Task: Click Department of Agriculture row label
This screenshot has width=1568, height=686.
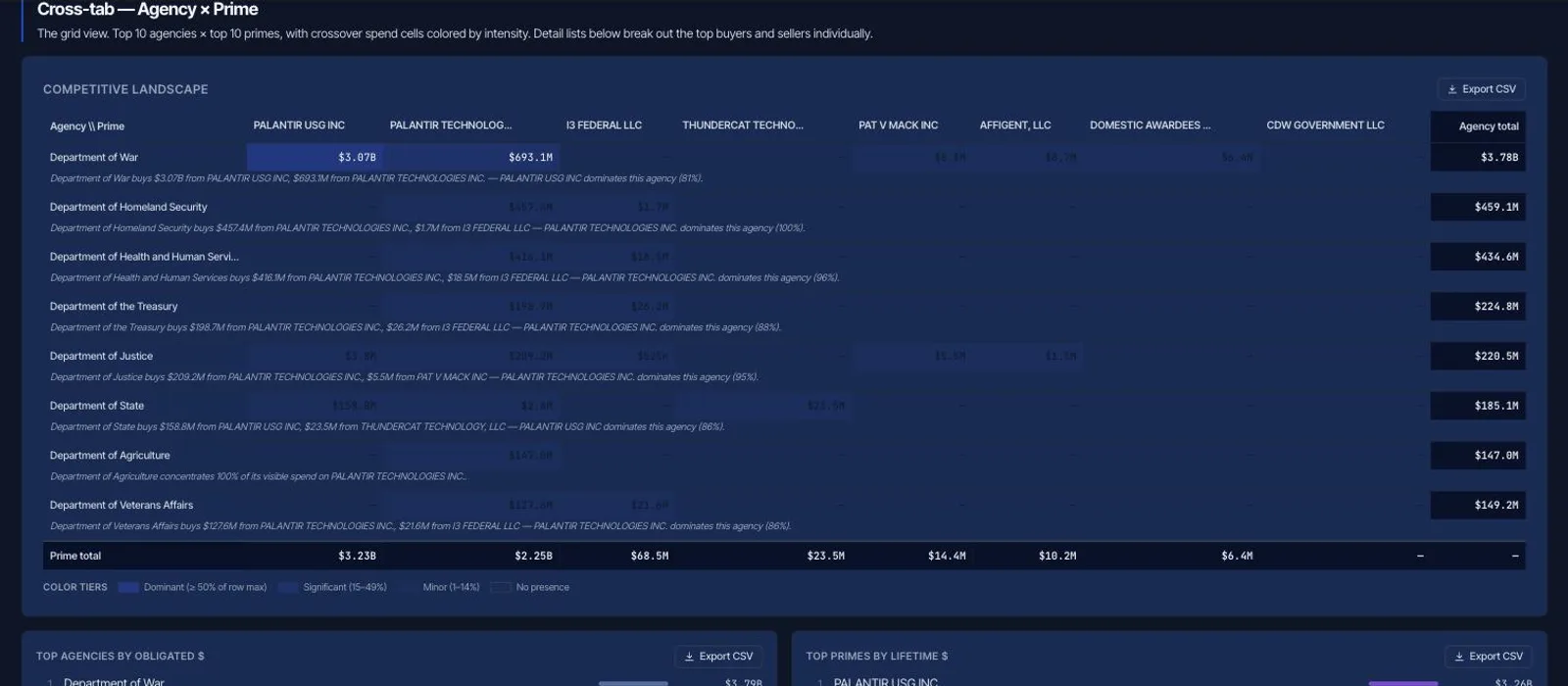Action: (110, 456)
